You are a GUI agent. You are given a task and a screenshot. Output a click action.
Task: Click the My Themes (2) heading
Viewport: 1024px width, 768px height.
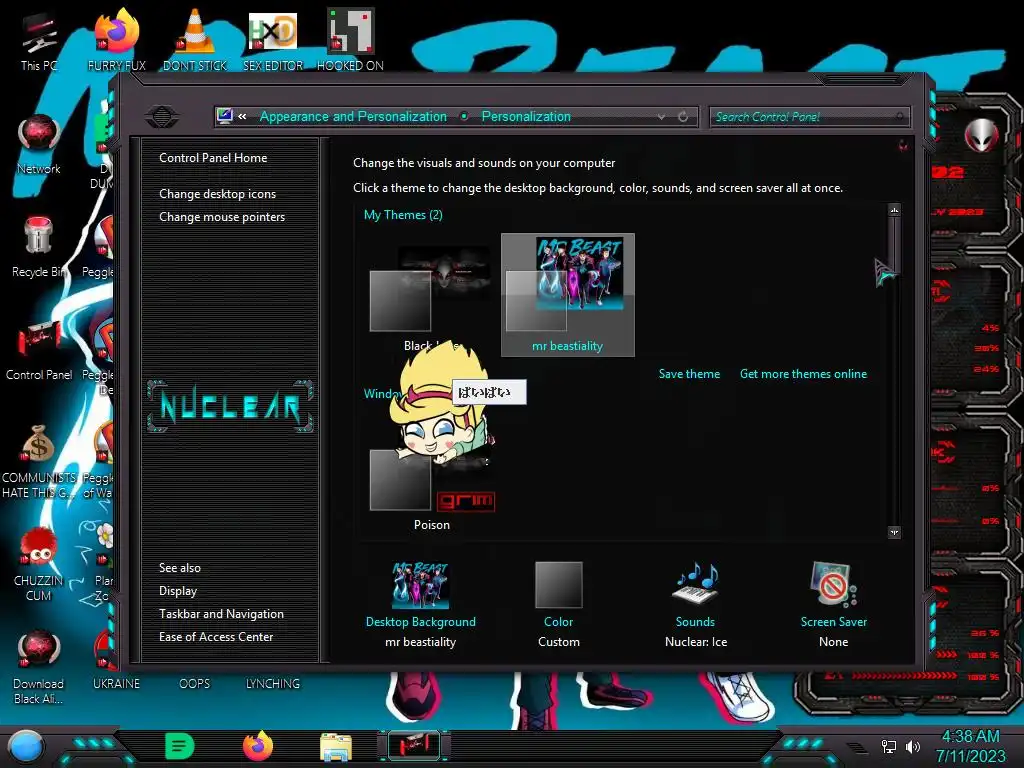pos(403,215)
